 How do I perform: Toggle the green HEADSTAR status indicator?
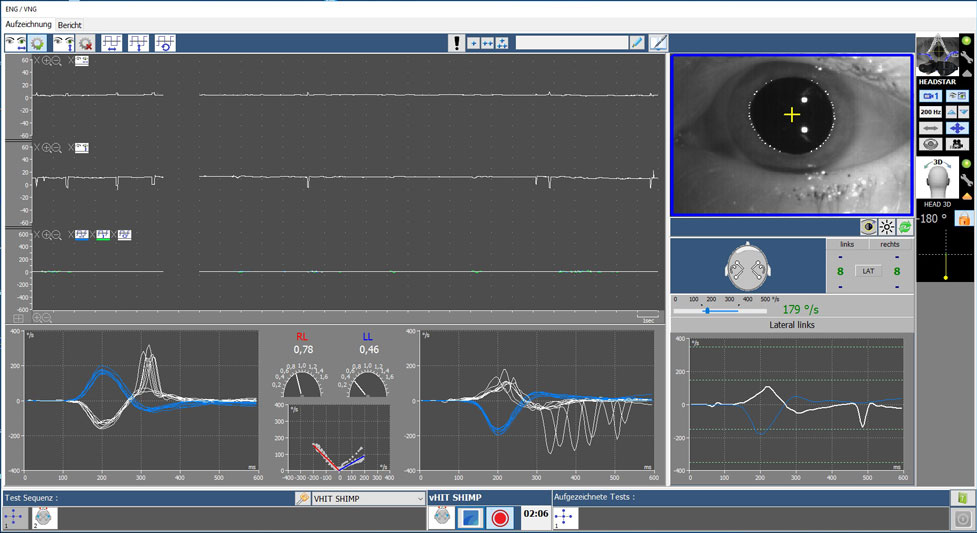click(966, 41)
